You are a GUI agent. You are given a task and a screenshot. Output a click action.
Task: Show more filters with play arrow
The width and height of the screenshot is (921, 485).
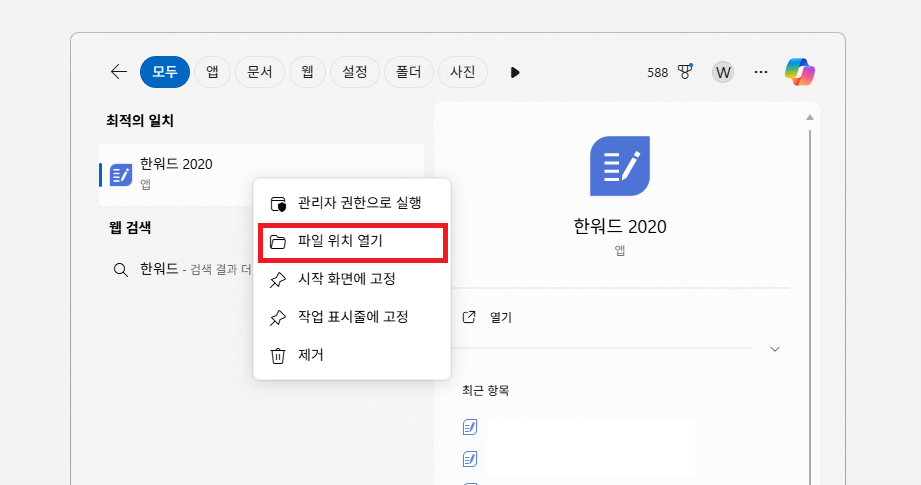coord(515,72)
